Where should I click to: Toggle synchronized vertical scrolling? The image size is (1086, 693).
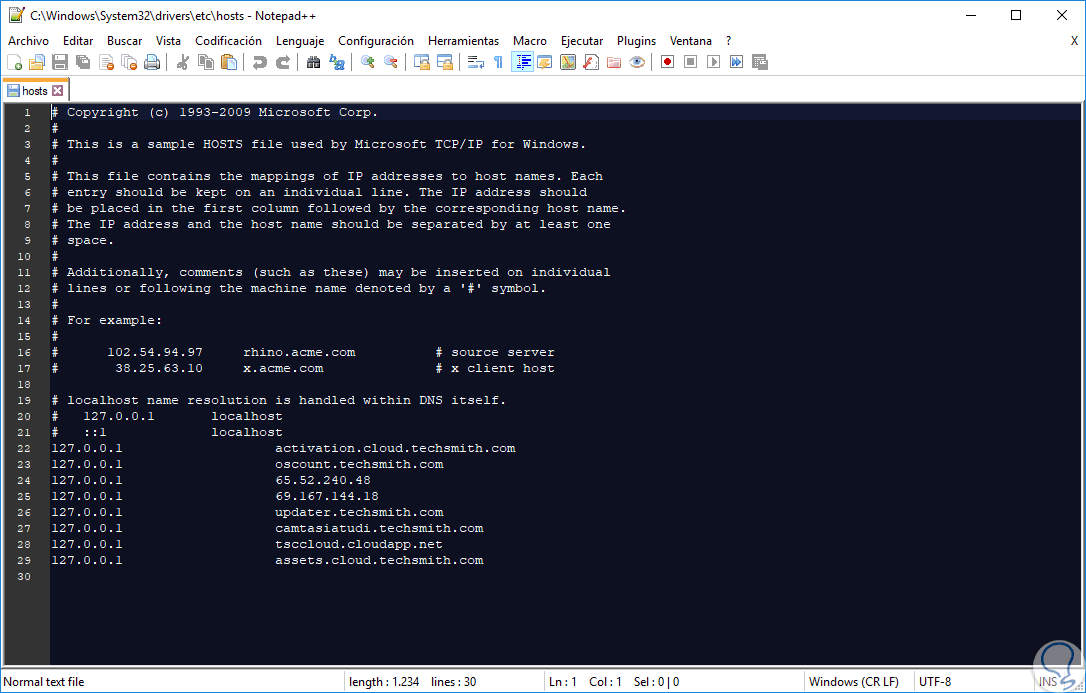point(422,62)
